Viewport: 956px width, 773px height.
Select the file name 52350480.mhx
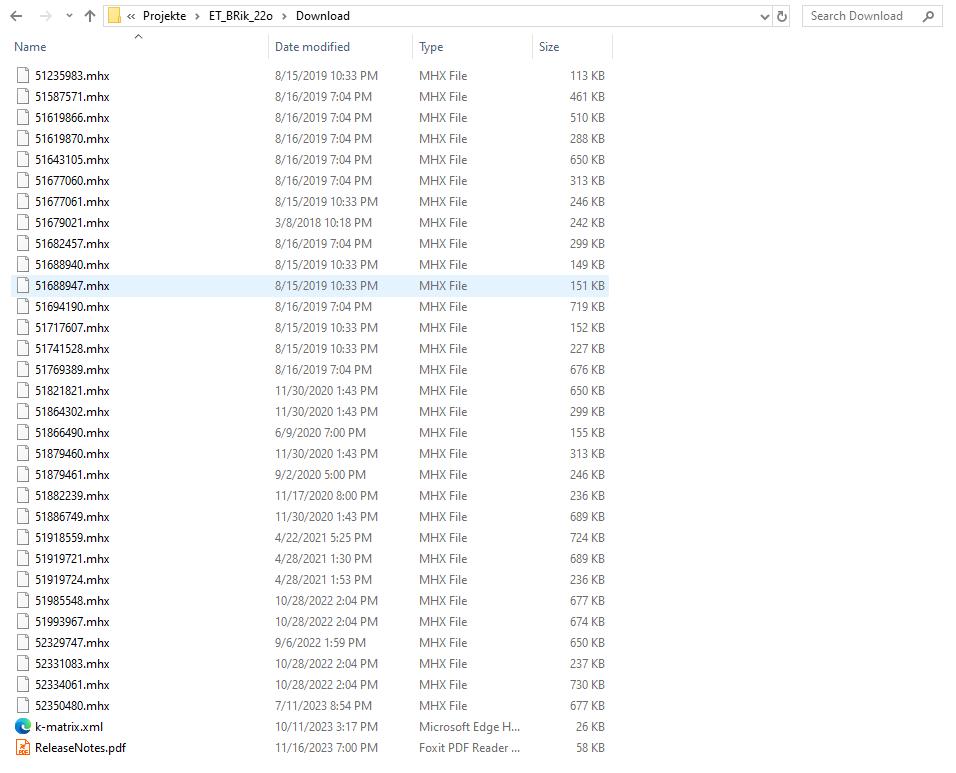click(72, 706)
